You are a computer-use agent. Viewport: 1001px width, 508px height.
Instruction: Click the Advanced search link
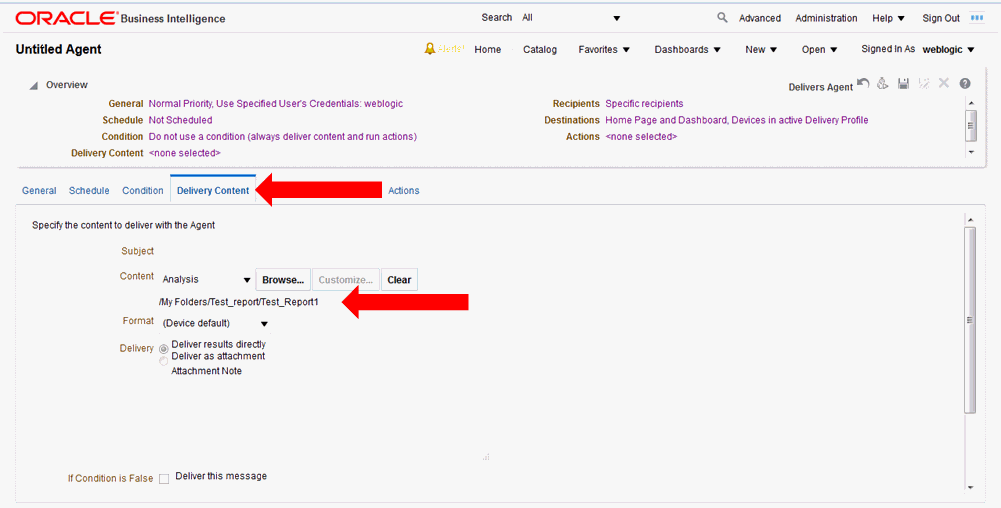point(760,19)
